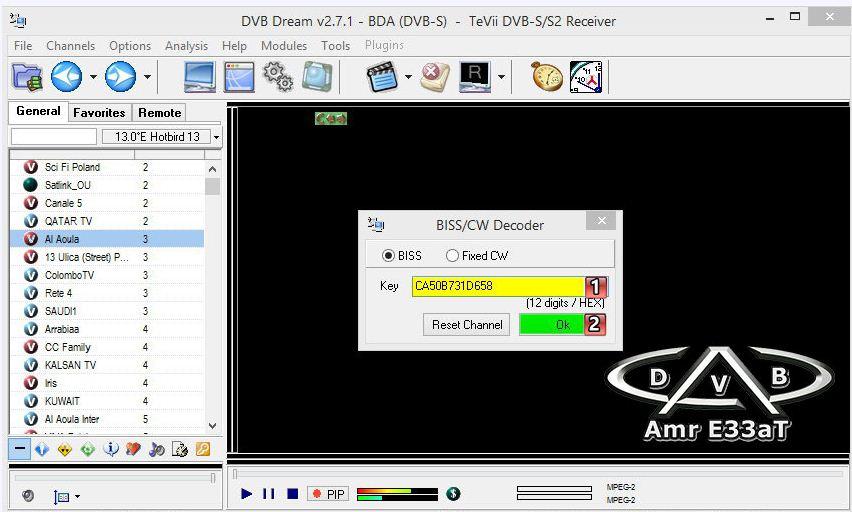Screen dimensions: 852x512
Task: Open the Modules menu
Action: (284, 46)
